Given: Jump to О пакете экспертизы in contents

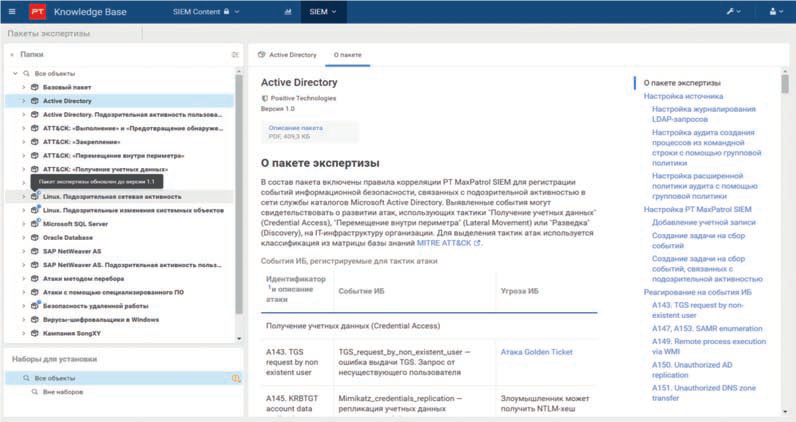Looking at the screenshot, I should click(682, 83).
